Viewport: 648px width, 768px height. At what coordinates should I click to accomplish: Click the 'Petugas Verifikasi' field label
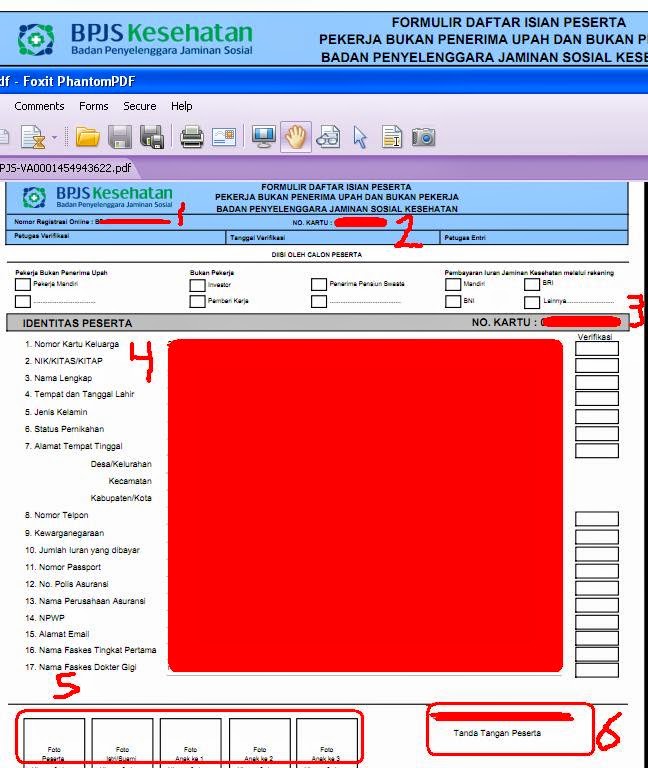42,236
